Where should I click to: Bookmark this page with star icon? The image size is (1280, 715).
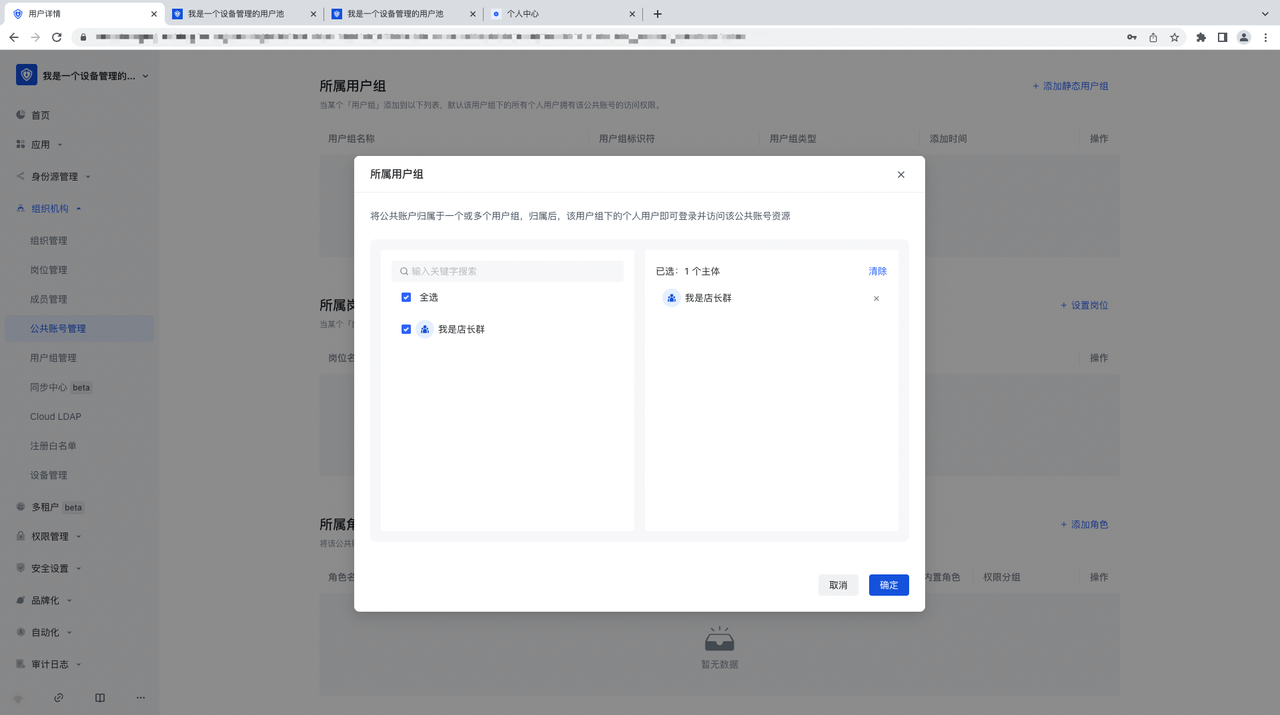(x=1175, y=37)
